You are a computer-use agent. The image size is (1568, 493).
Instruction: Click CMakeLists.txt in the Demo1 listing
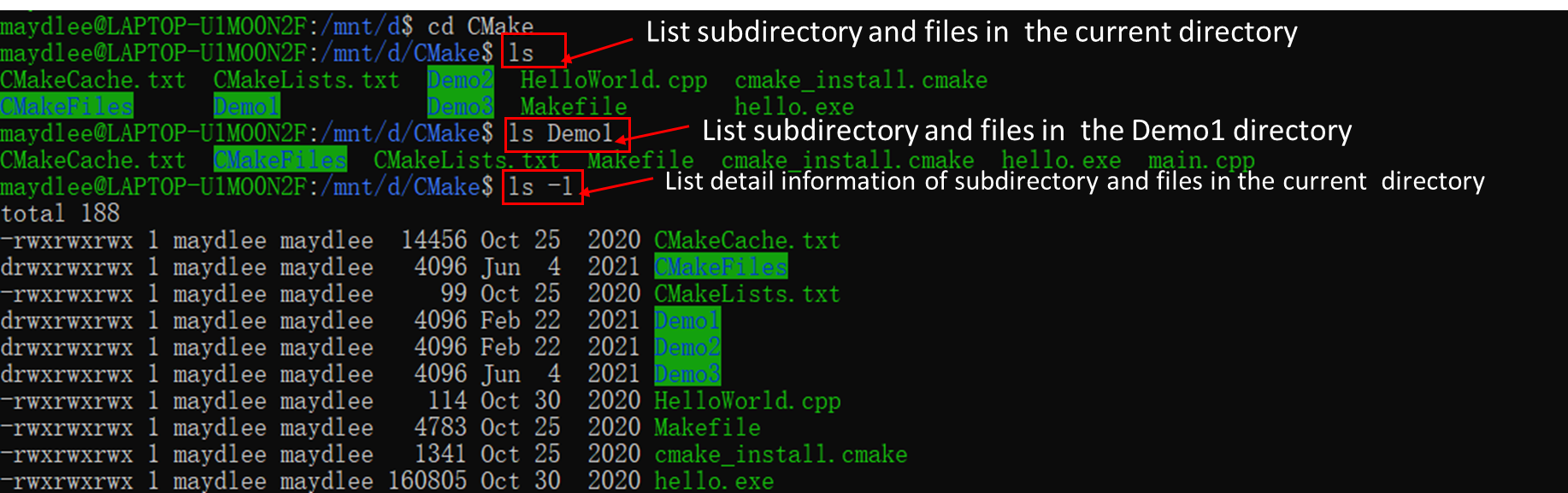[467, 160]
